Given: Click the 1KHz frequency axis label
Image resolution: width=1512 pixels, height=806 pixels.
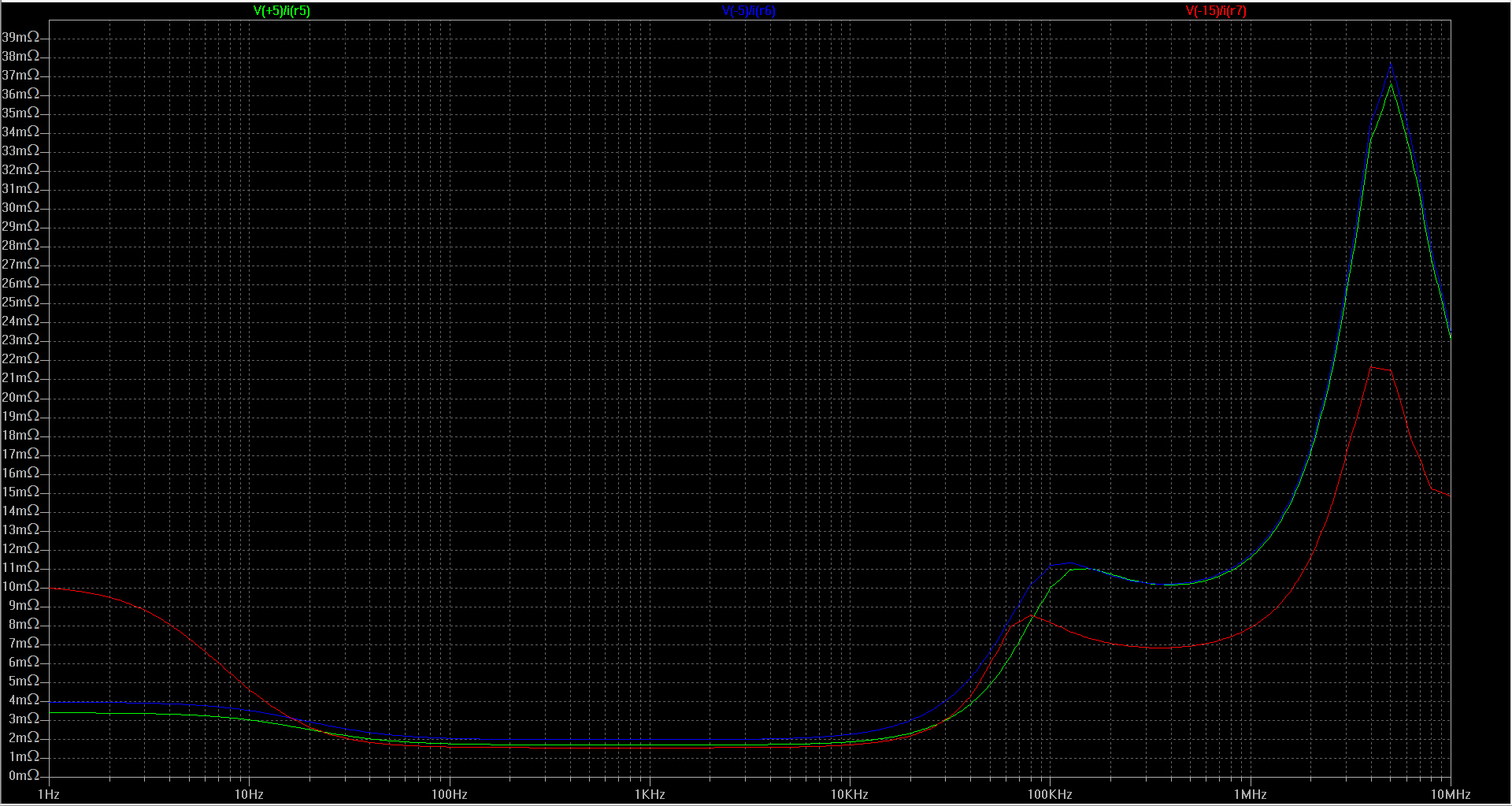Looking at the screenshot, I should click(x=650, y=794).
